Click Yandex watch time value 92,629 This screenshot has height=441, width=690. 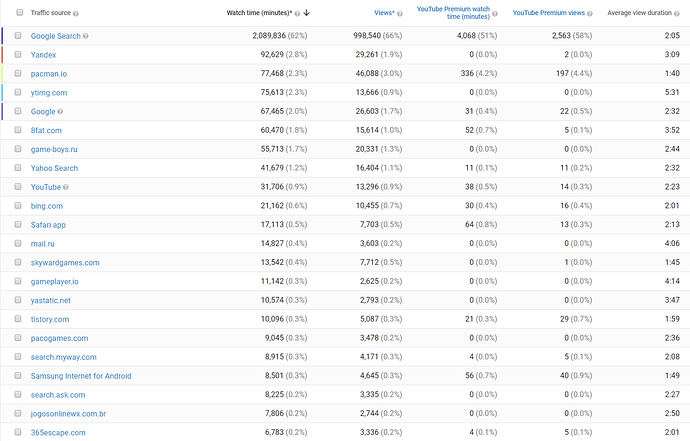272,55
